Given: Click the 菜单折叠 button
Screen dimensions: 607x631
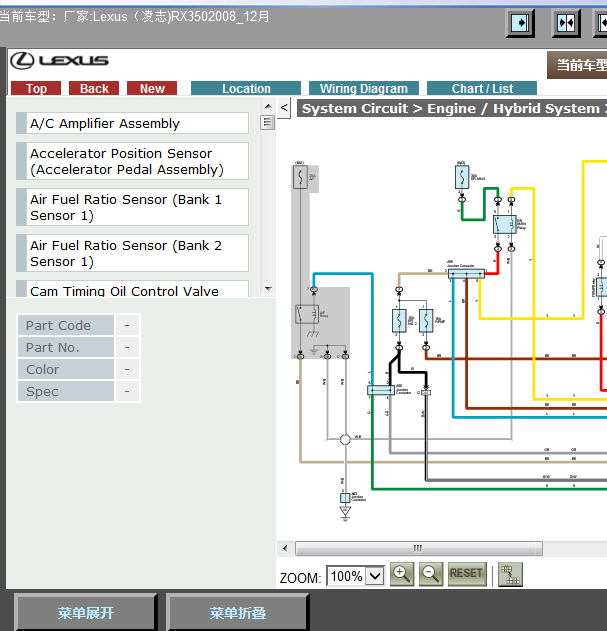Looking at the screenshot, I should 237,612.
